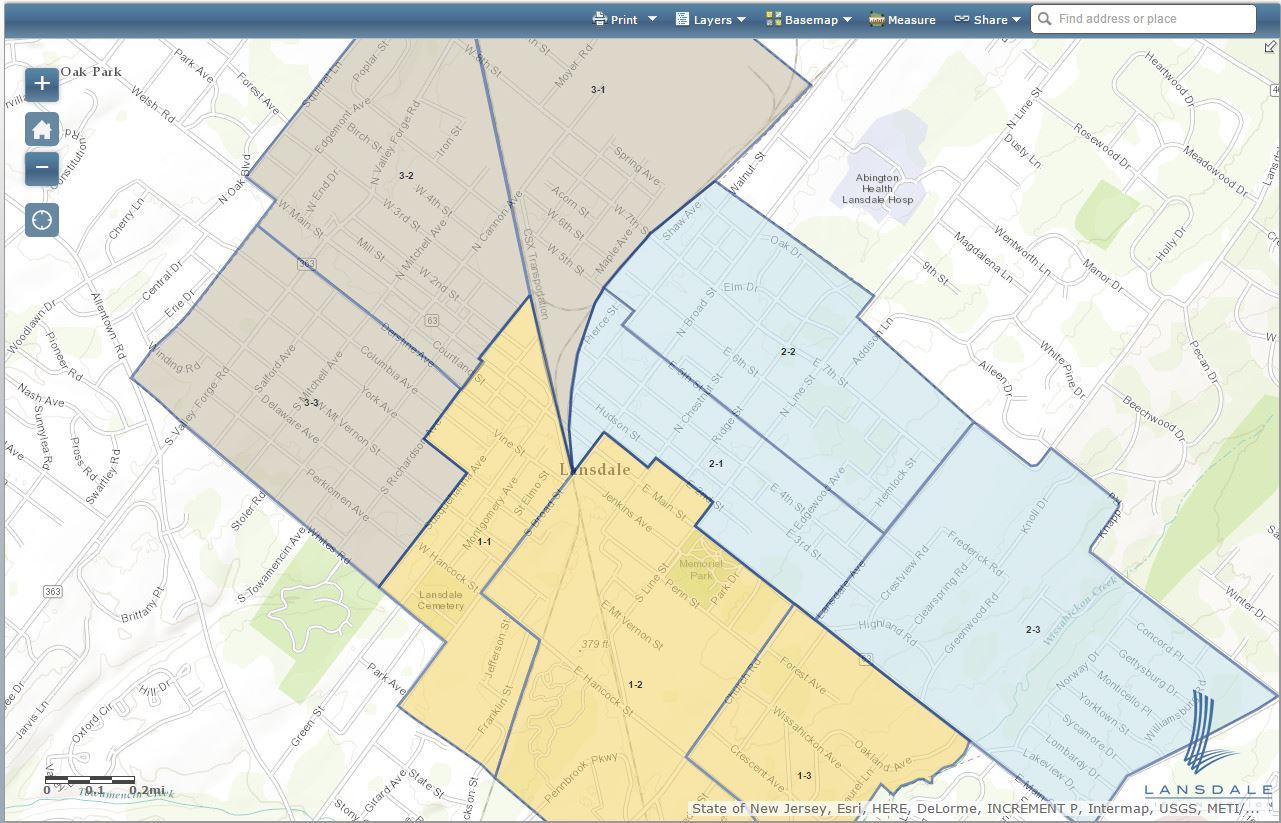Viewport: 1281px width, 823px height.
Task: Open the Layers dropdown
Action: (x=739, y=18)
